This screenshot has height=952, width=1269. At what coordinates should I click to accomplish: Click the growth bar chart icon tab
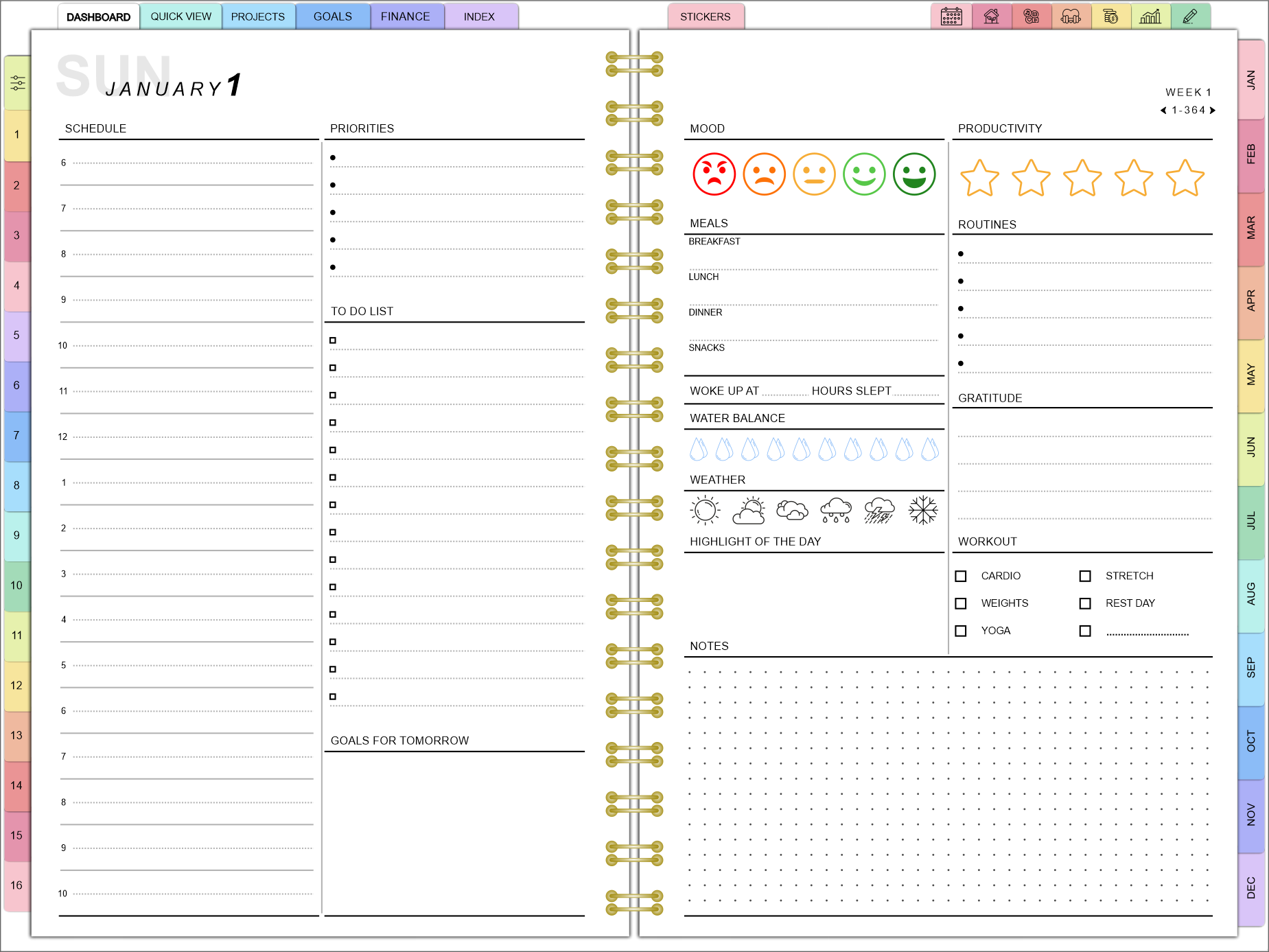coord(1150,16)
